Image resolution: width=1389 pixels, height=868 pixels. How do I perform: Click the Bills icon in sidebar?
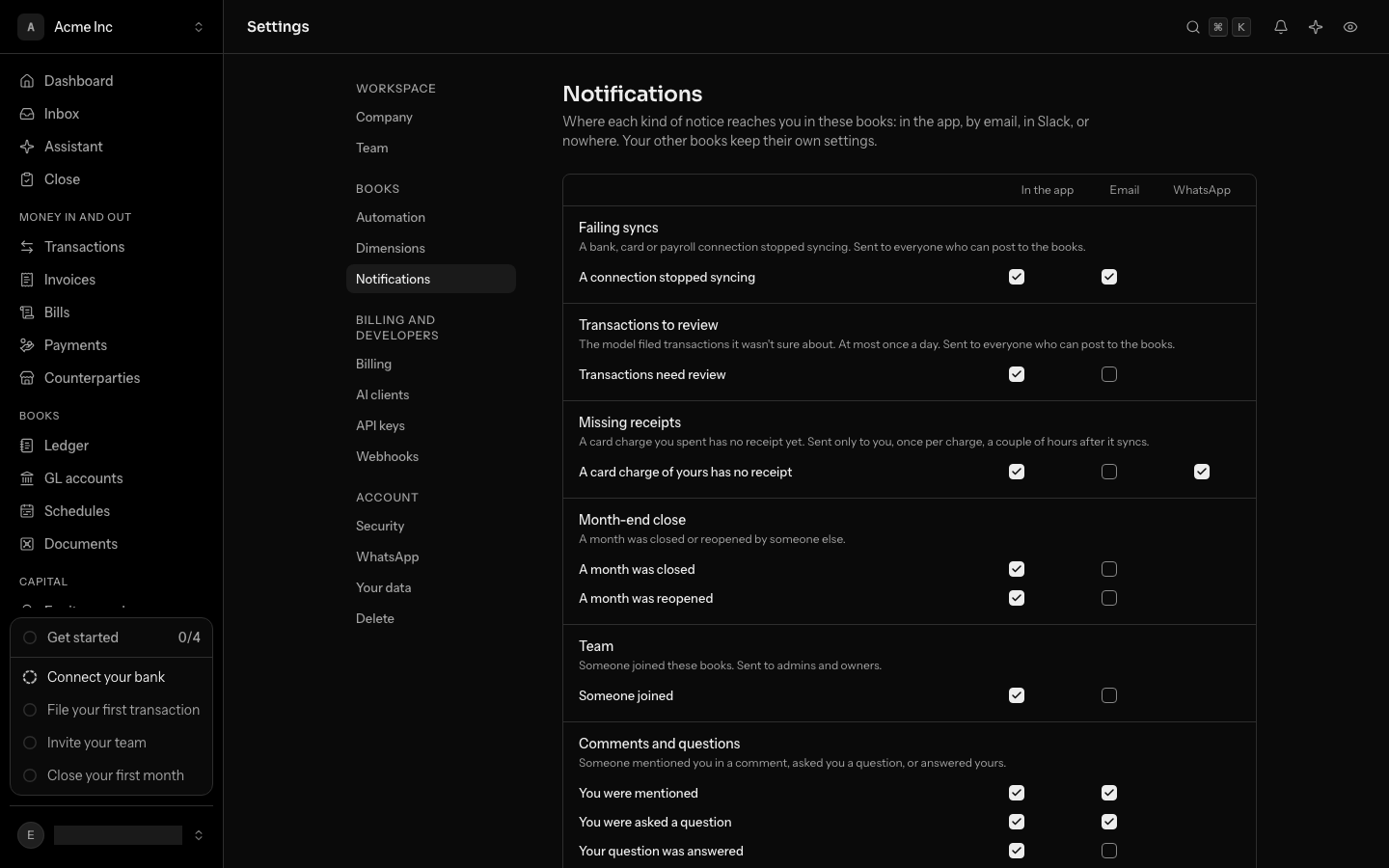[x=27, y=312]
